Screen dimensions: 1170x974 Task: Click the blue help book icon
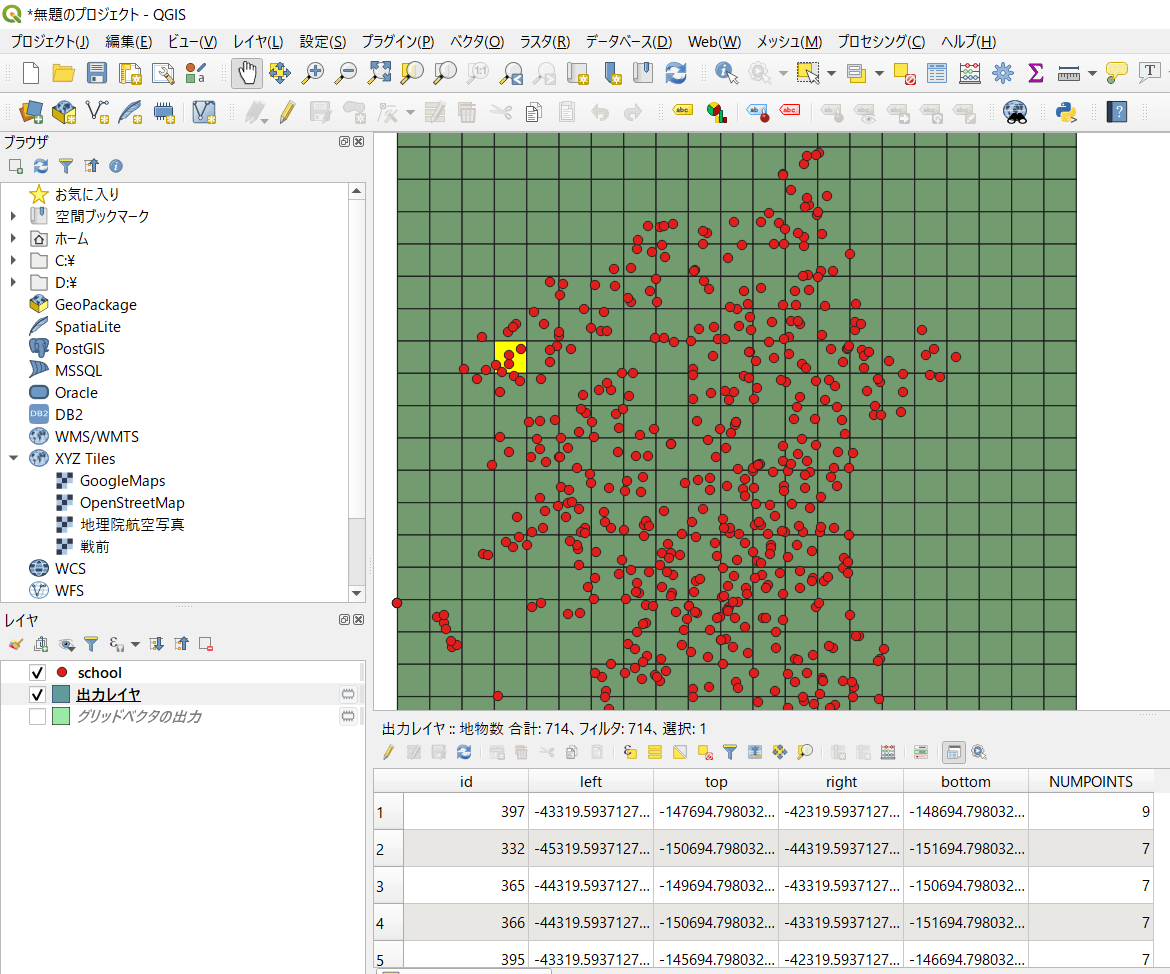pyautogui.click(x=1117, y=113)
